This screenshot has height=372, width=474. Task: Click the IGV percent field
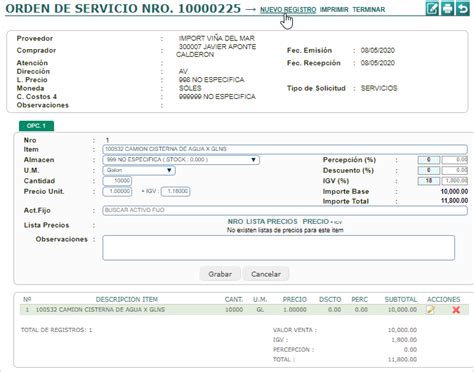[429, 181]
